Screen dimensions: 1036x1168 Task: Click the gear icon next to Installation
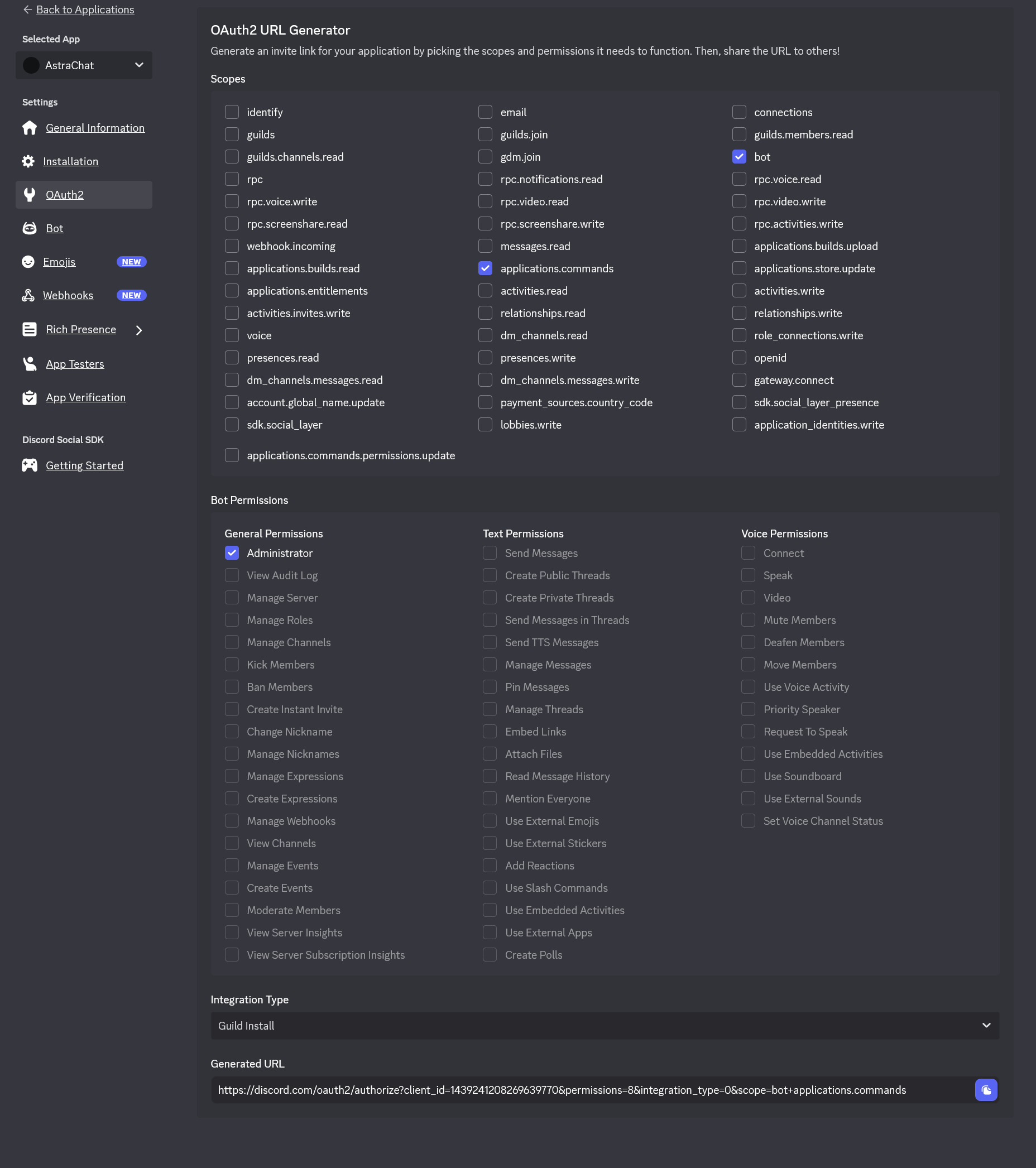(x=28, y=162)
